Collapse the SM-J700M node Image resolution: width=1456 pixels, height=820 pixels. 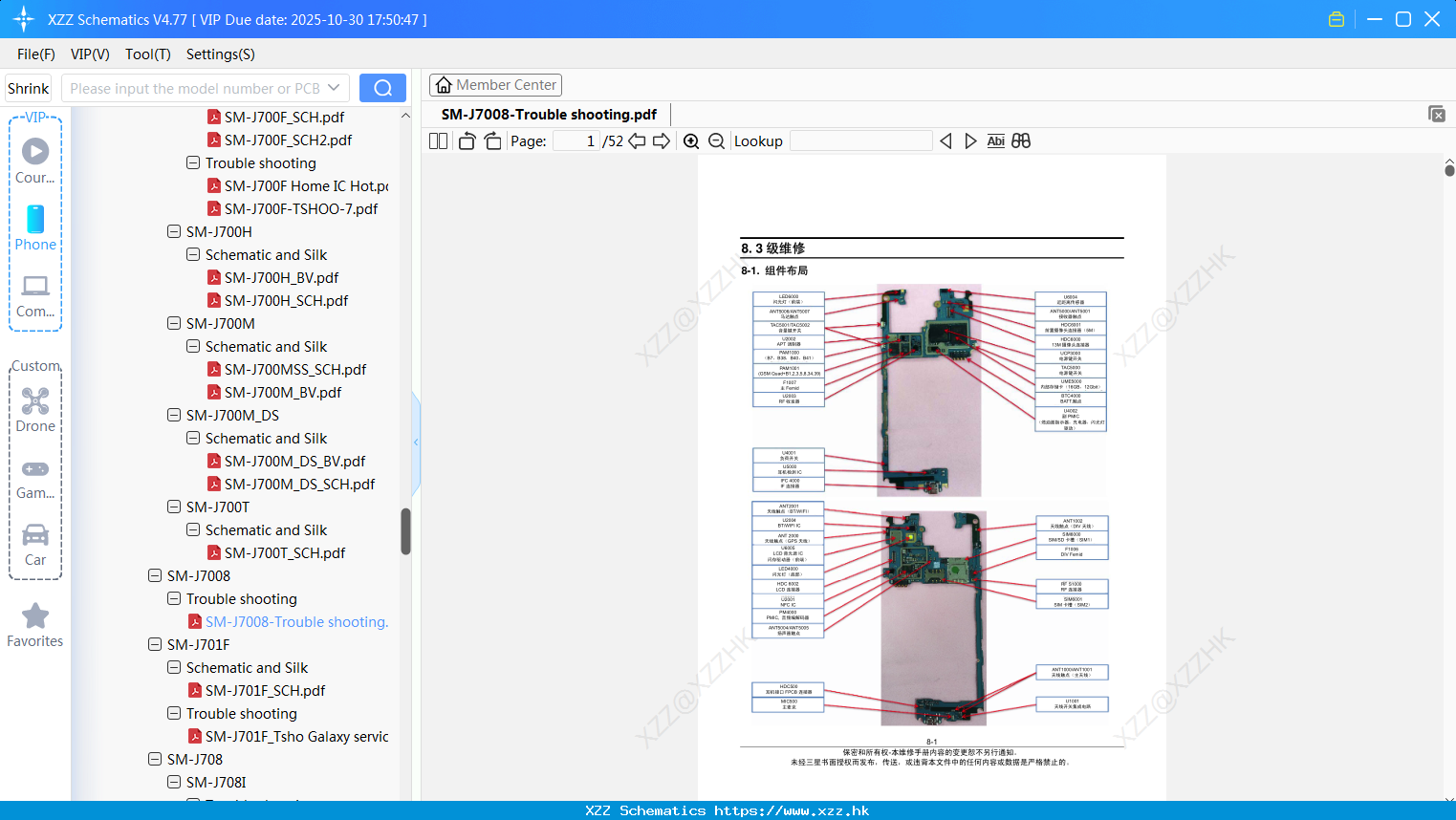tap(174, 323)
